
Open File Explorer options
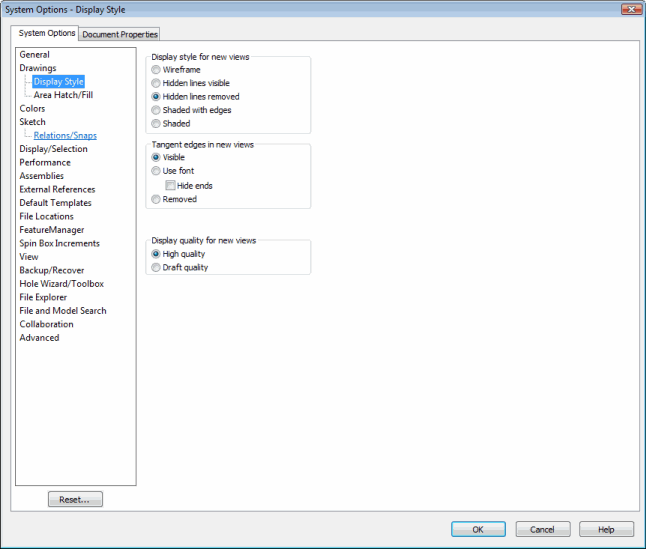(43, 297)
